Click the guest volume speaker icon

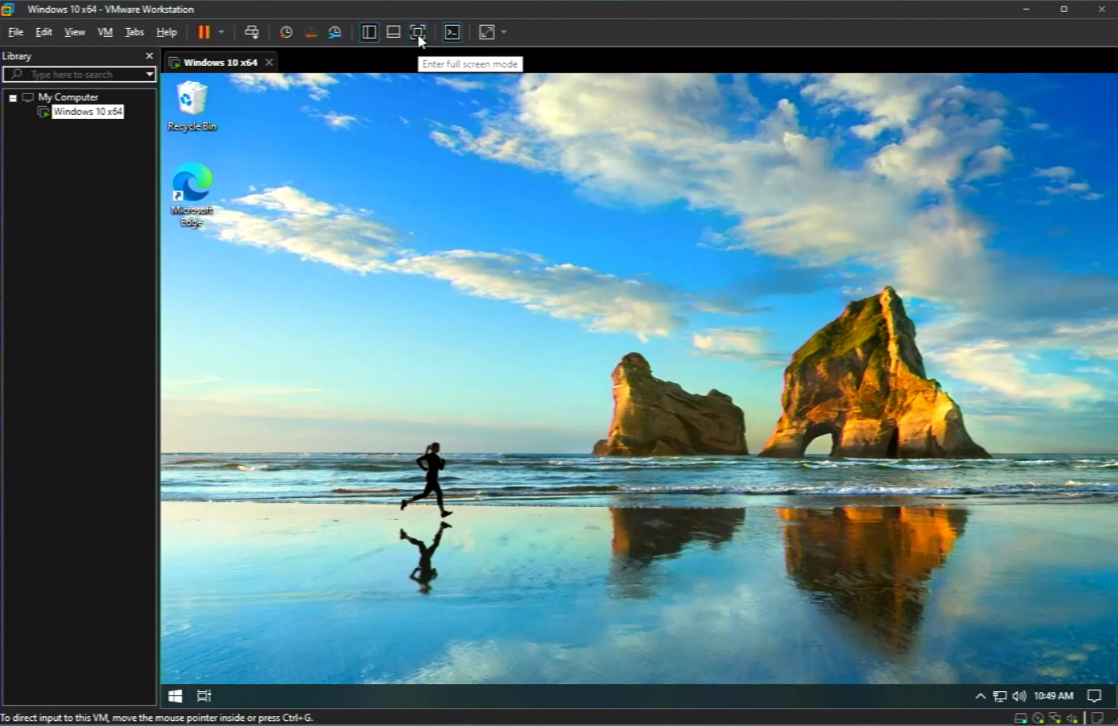pyautogui.click(x=1019, y=696)
